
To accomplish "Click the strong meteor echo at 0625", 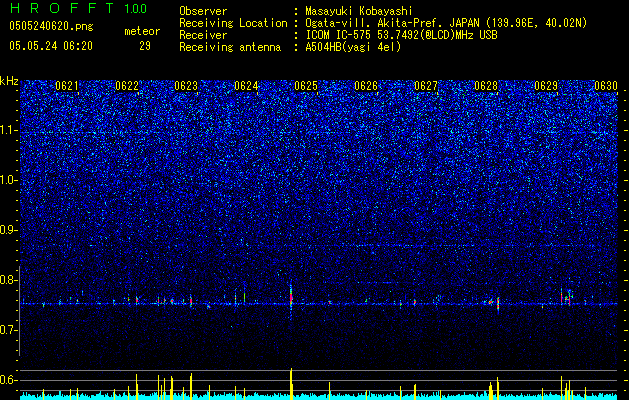I will pos(291,299).
